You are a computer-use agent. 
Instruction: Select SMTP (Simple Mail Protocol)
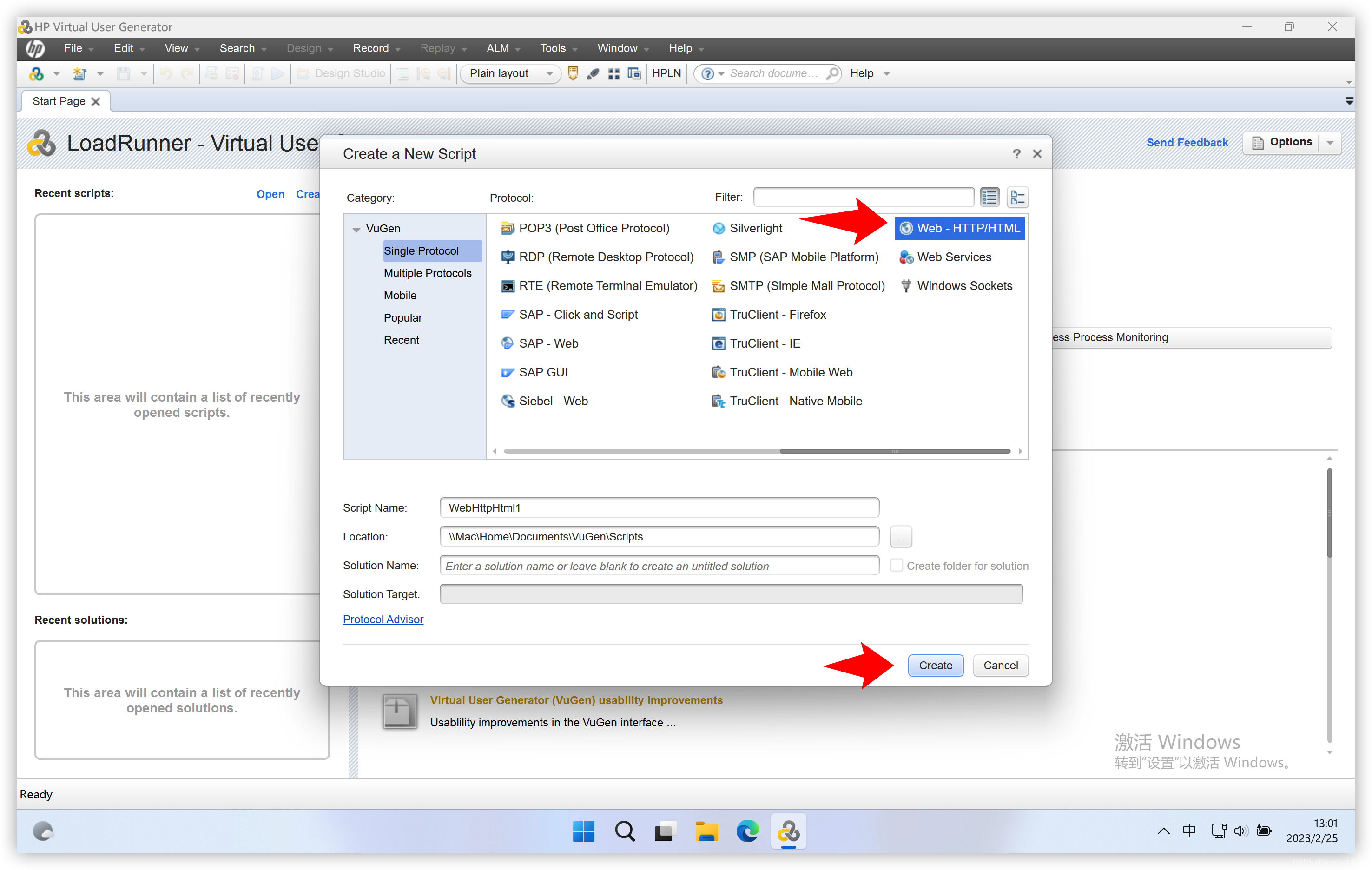[x=798, y=286]
